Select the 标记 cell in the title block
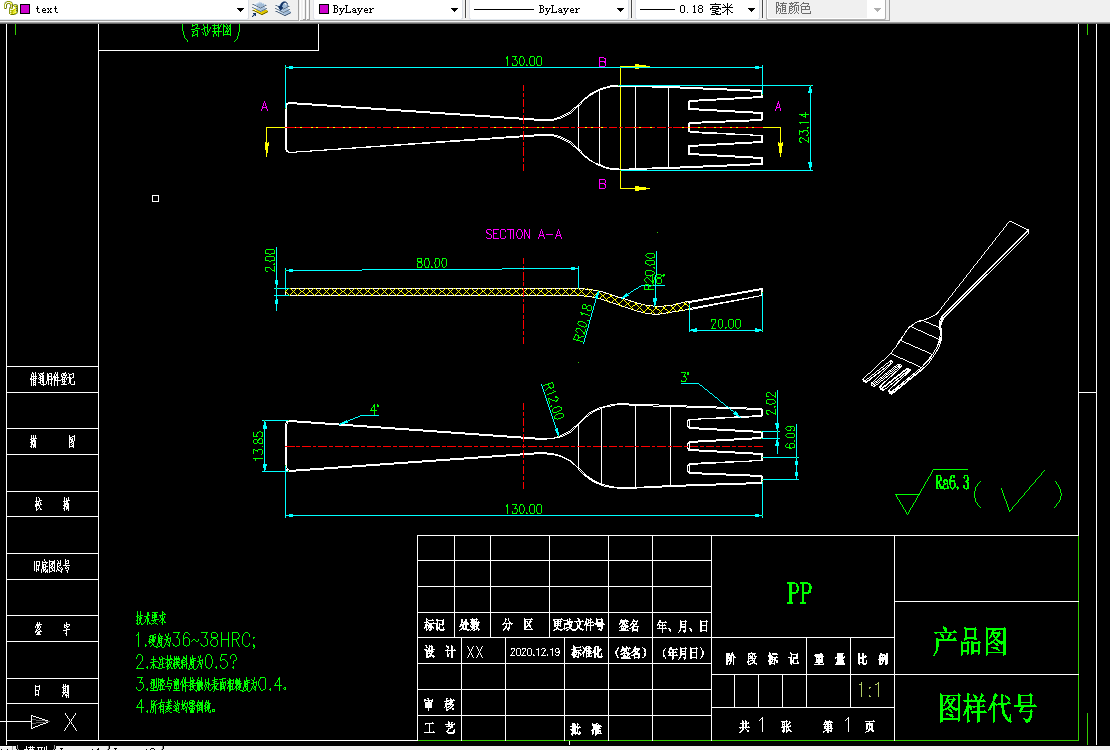Screen dimensions: 1110x750 (435, 625)
